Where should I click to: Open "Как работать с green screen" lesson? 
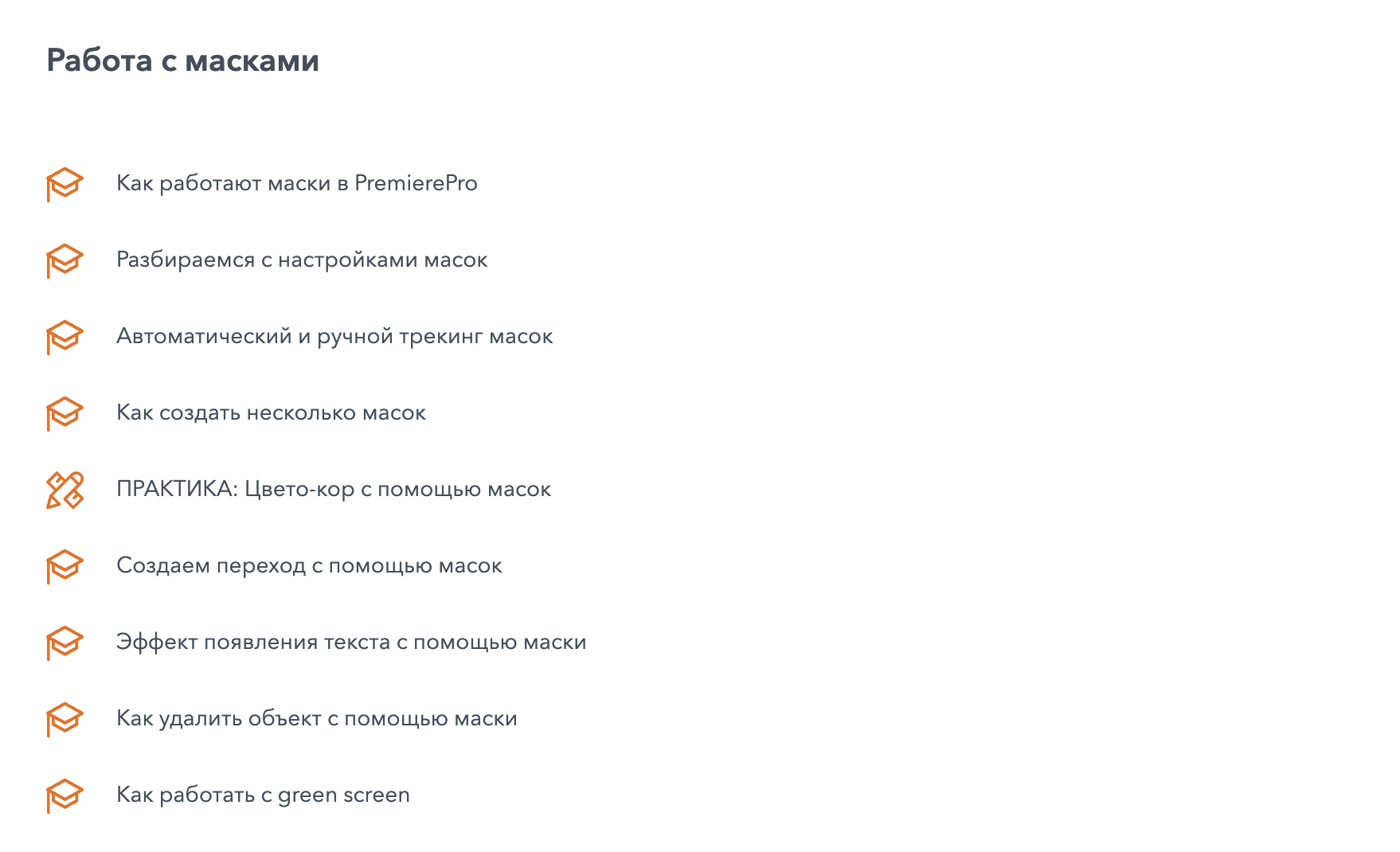[x=263, y=795]
